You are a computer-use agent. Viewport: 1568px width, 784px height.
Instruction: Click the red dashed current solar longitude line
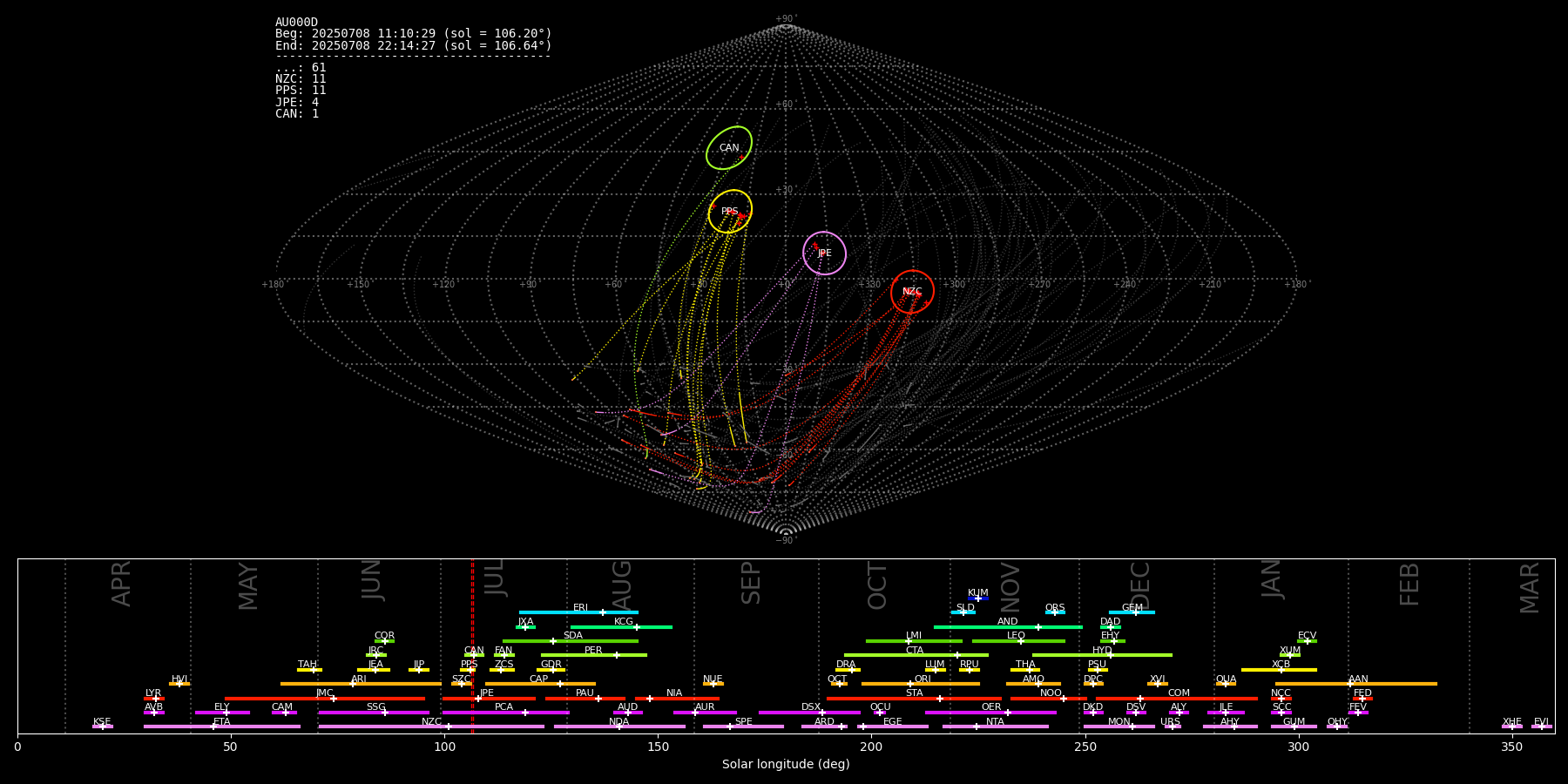(x=472, y=645)
